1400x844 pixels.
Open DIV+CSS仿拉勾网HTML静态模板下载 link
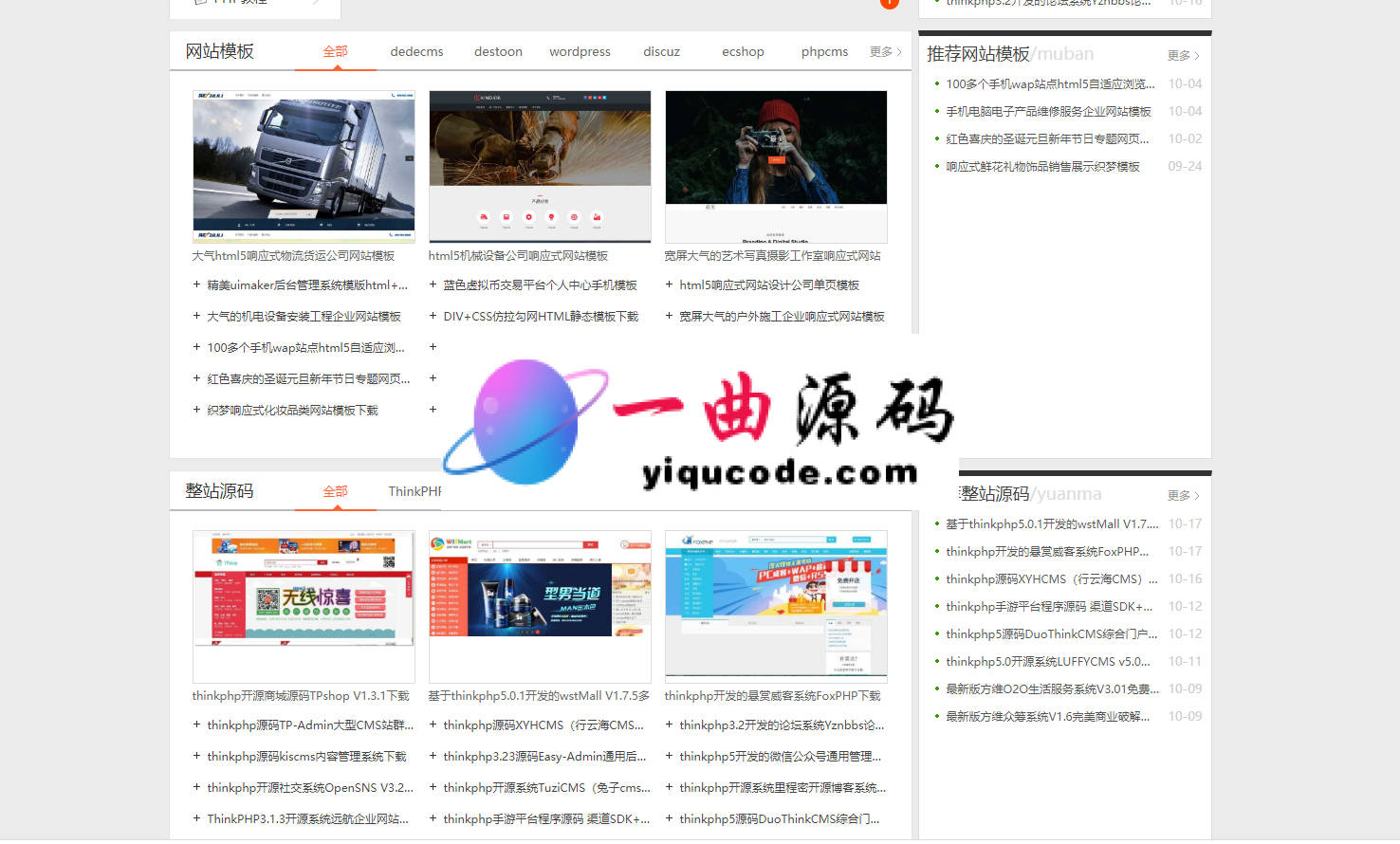pos(541,316)
